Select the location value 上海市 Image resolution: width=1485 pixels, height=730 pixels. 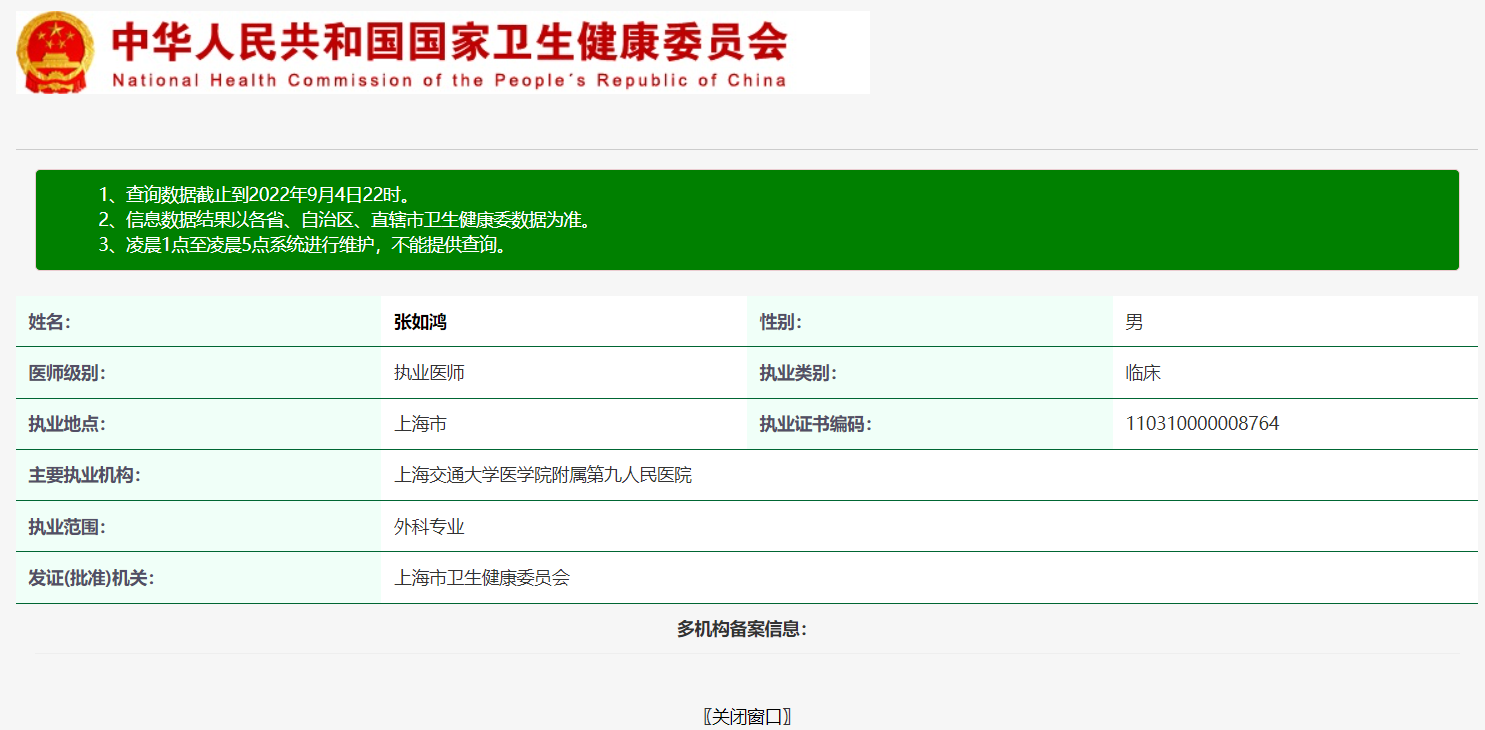(x=420, y=424)
